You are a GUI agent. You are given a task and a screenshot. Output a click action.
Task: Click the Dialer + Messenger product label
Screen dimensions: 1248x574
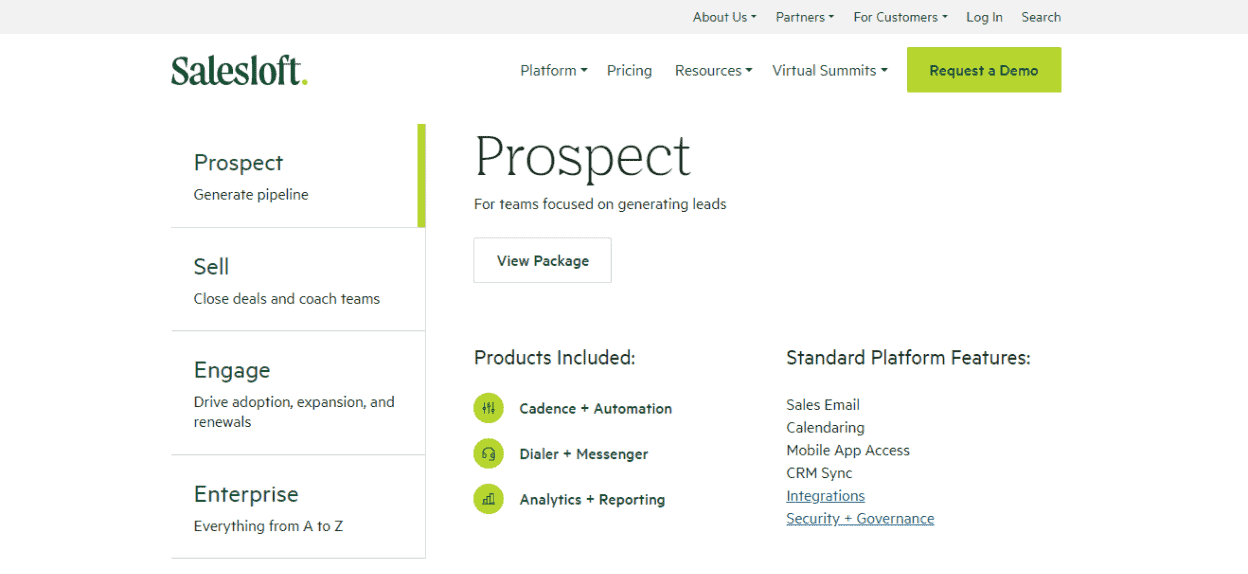[584, 454]
